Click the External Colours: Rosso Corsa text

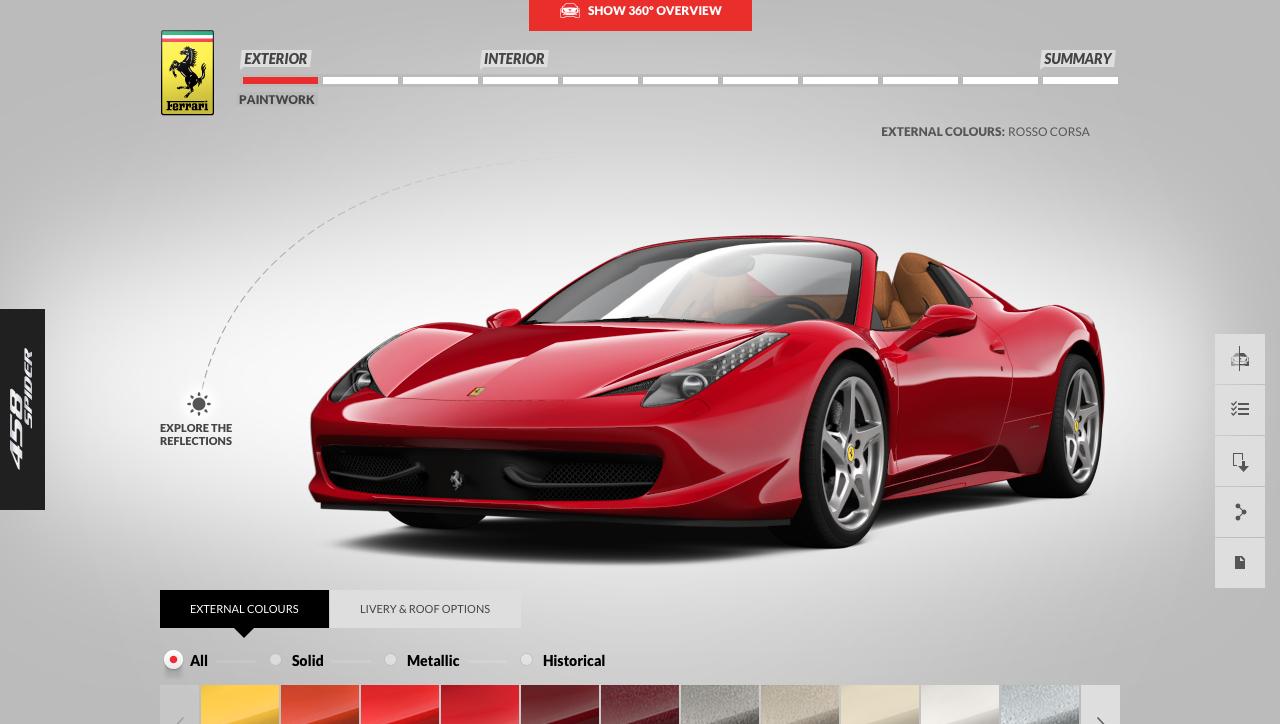(985, 132)
